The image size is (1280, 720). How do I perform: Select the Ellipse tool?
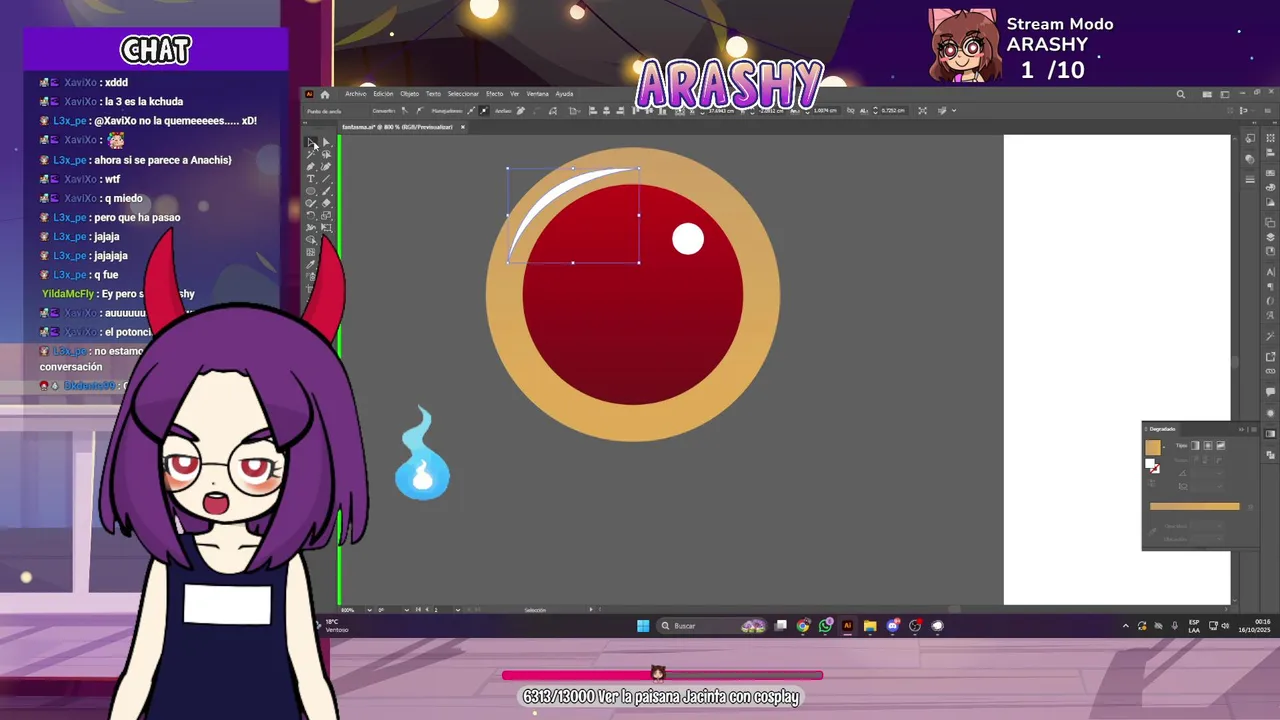(x=311, y=191)
